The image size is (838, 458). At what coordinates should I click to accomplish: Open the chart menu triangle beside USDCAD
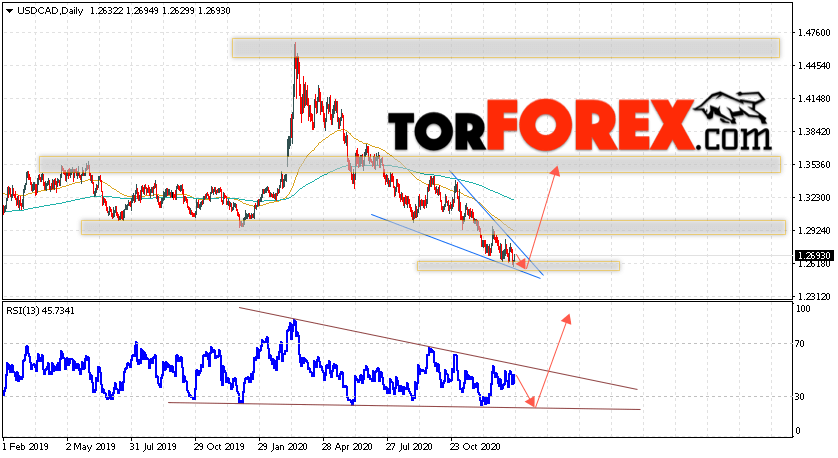pyautogui.click(x=9, y=11)
